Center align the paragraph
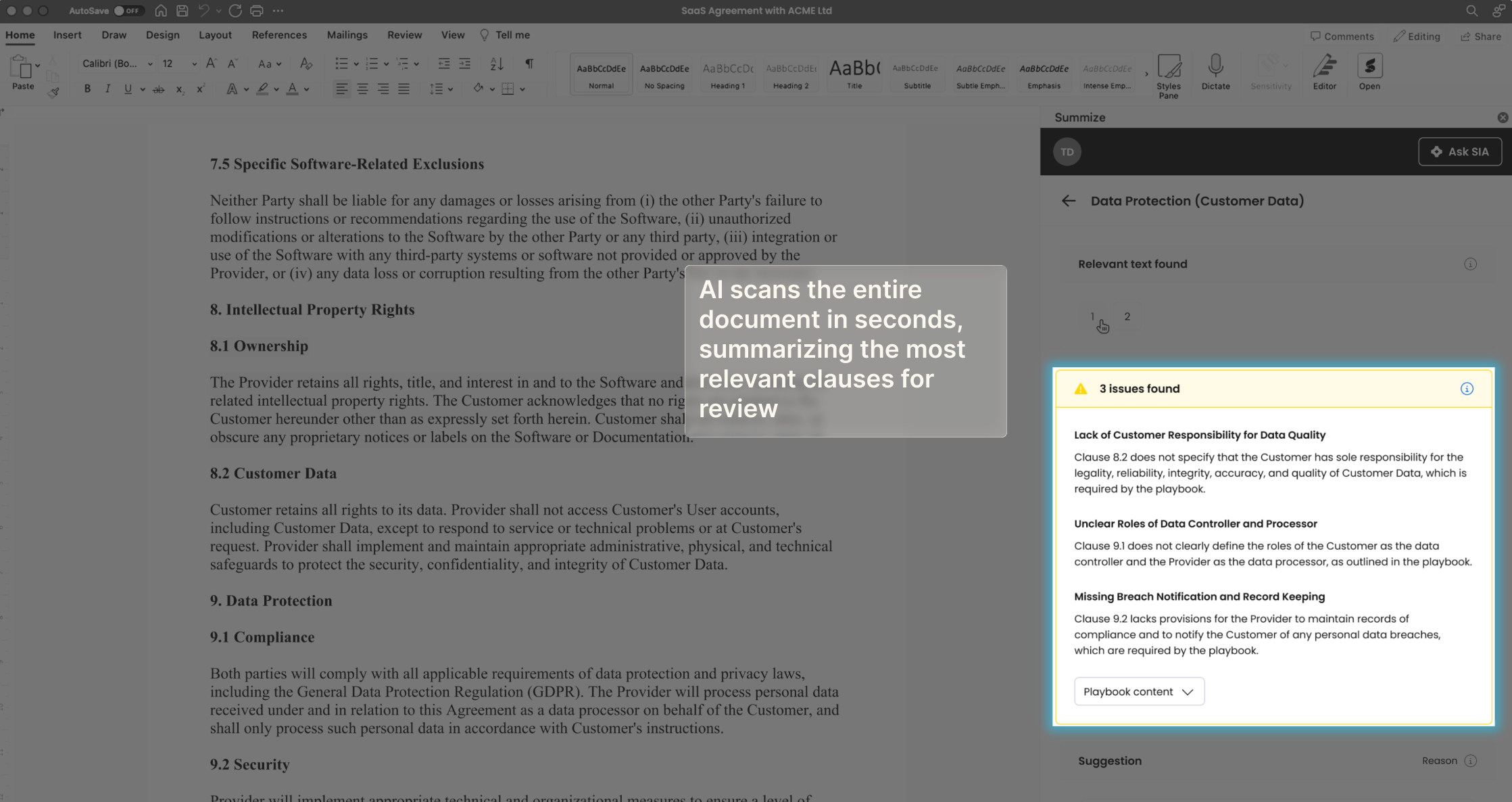Screen dimensions: 1512x802 tap(363, 89)
